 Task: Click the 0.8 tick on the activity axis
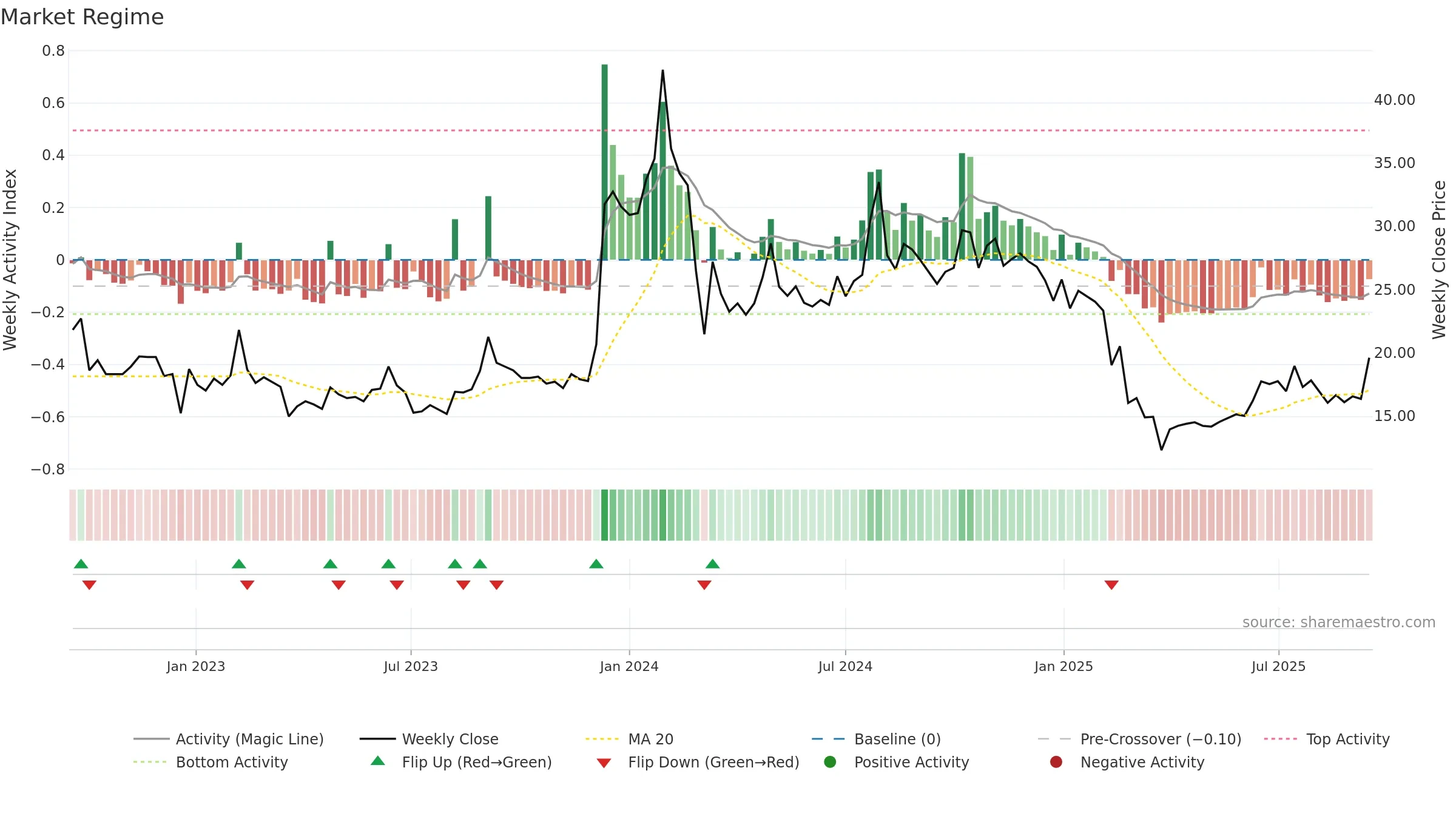coord(53,51)
